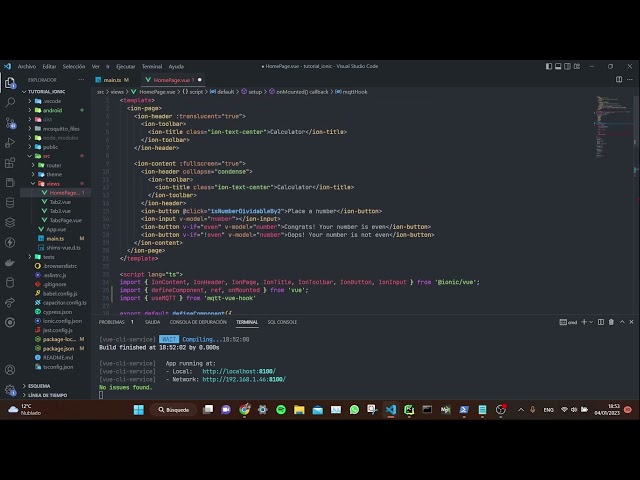Toggle secondary side bar visibility
The width and height of the screenshot is (640, 480).
[567, 66]
